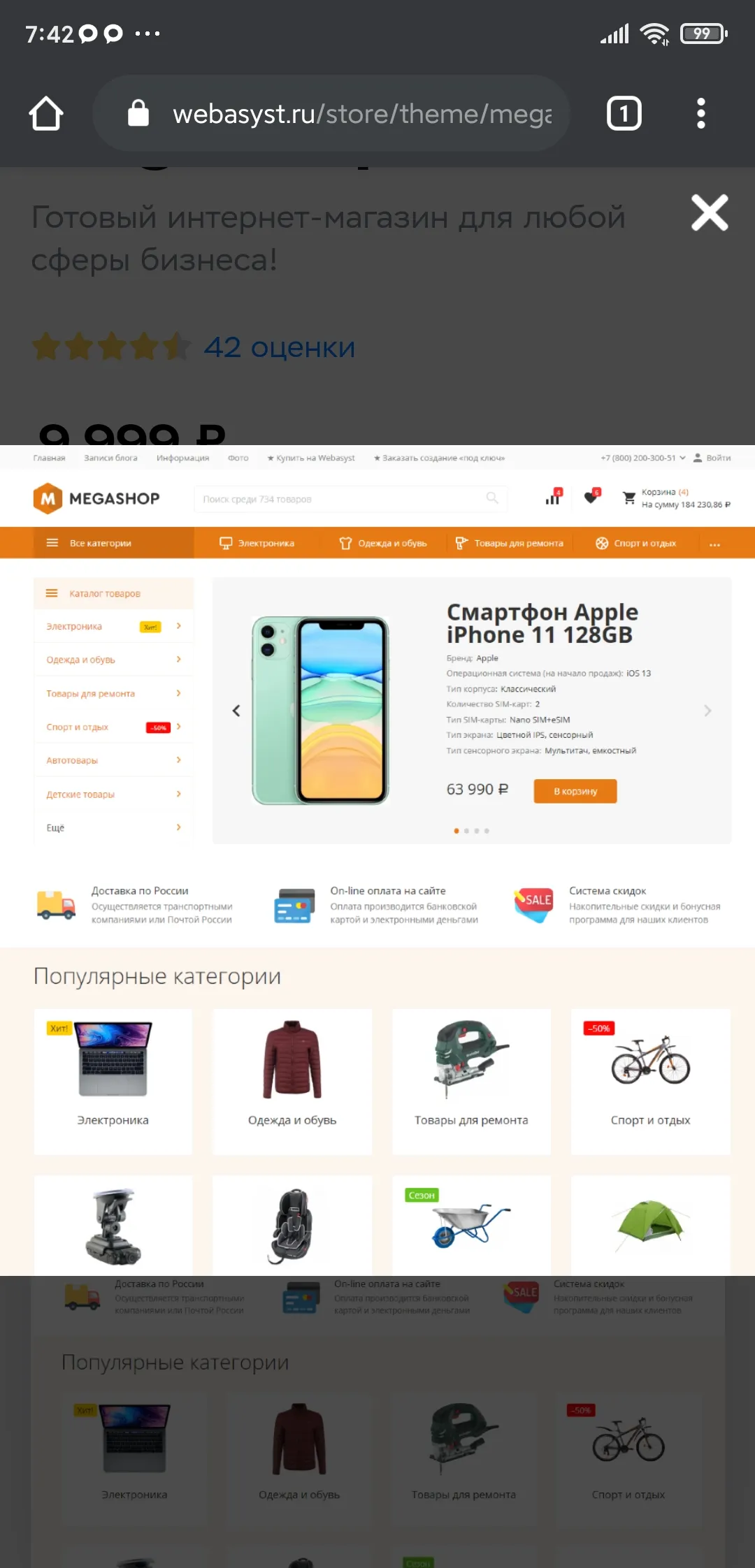Click the MEGASHOP logo

96,498
